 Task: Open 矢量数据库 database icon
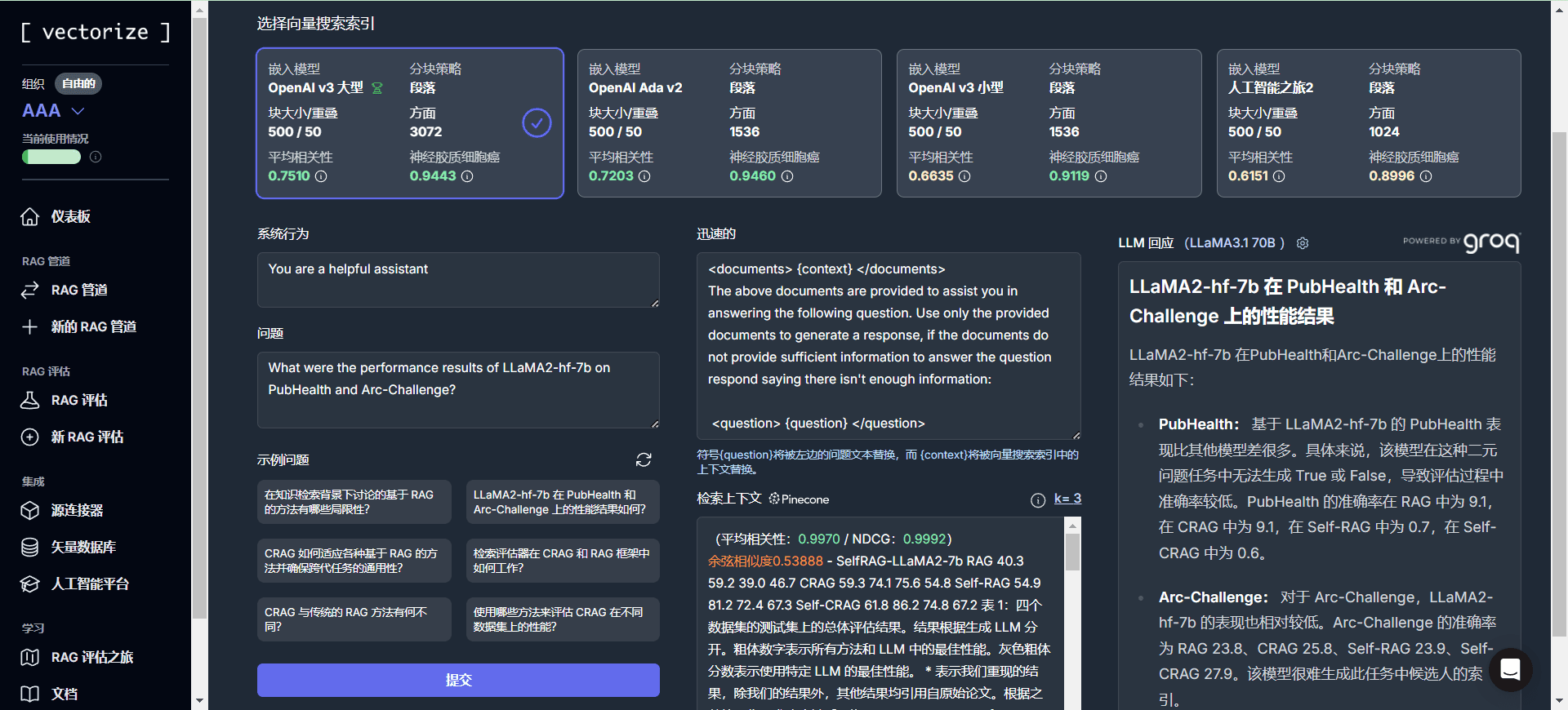[30, 547]
